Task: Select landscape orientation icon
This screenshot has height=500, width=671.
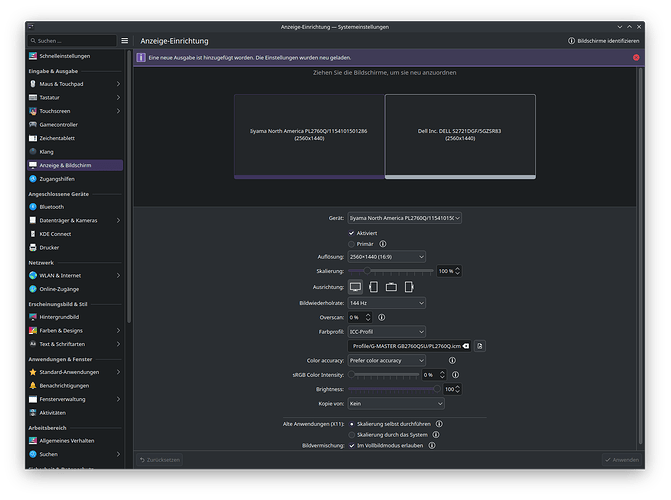Action: point(355,287)
